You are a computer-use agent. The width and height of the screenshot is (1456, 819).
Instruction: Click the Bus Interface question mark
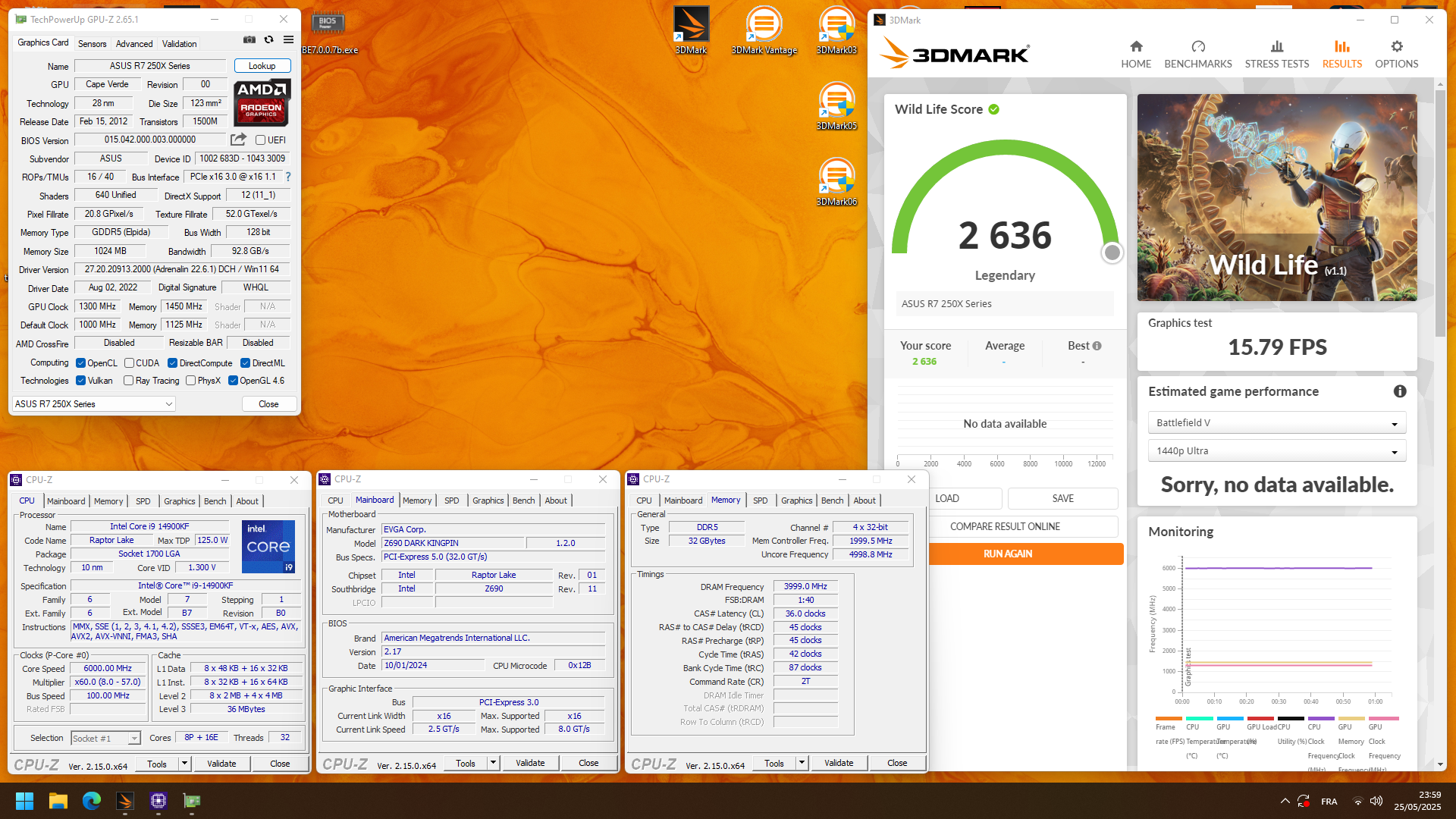tap(288, 177)
